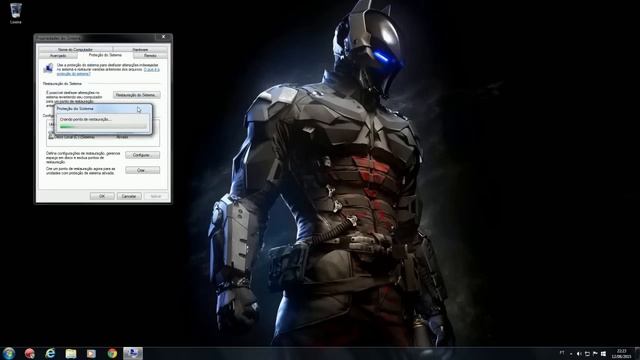Show hidden tray icons arrow
The image size is (640, 360).
(571, 354)
